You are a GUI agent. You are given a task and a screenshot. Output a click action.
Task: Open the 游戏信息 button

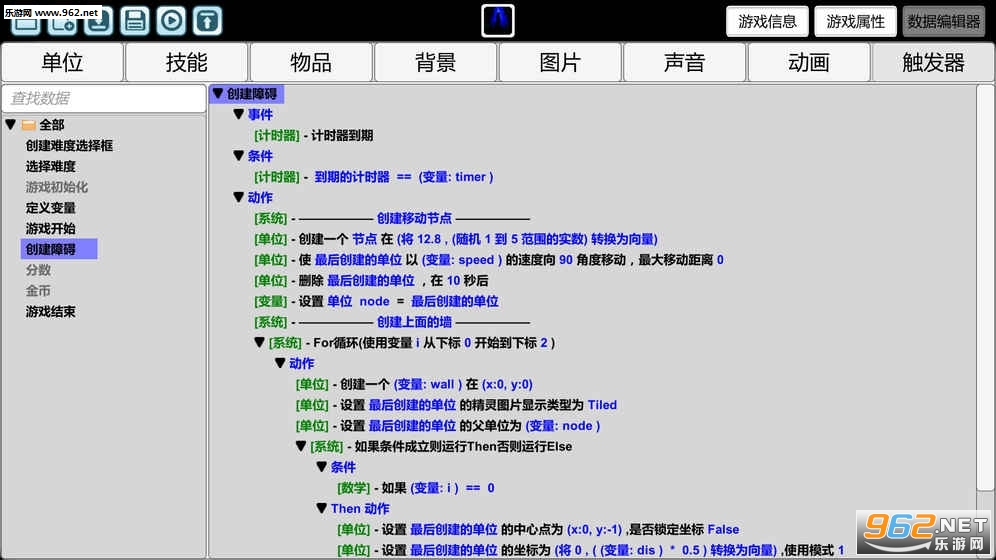click(x=767, y=21)
